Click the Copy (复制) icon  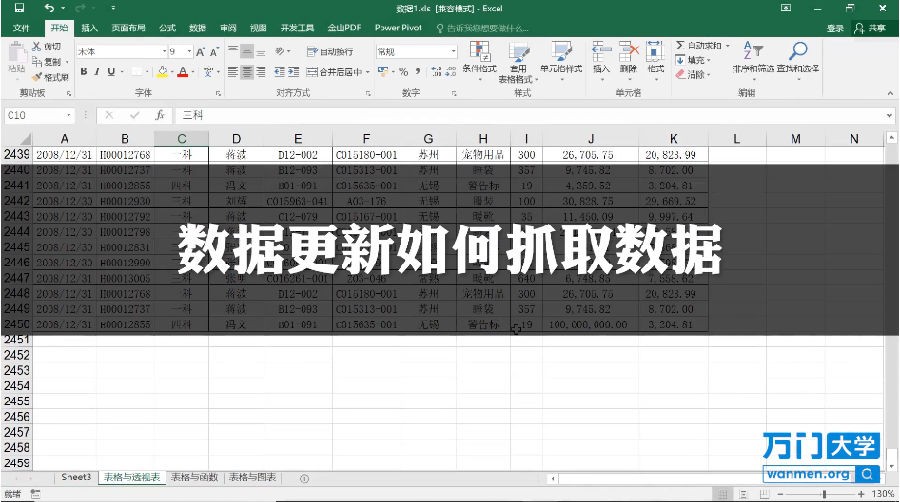pos(37,61)
